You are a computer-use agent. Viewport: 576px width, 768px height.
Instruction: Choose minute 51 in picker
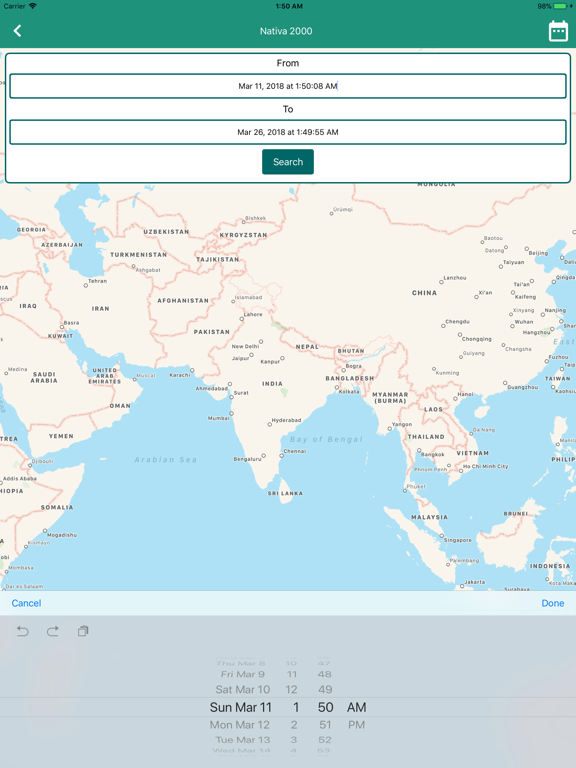(325, 725)
